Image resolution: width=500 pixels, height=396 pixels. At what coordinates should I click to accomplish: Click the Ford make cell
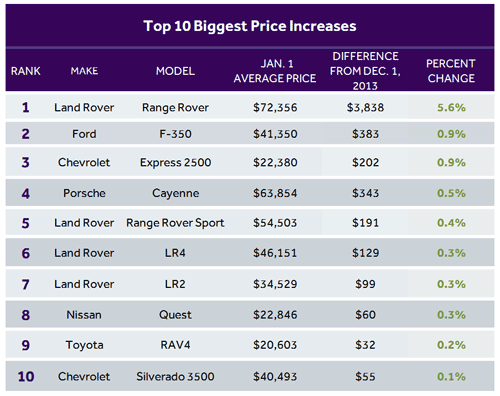tap(84, 134)
